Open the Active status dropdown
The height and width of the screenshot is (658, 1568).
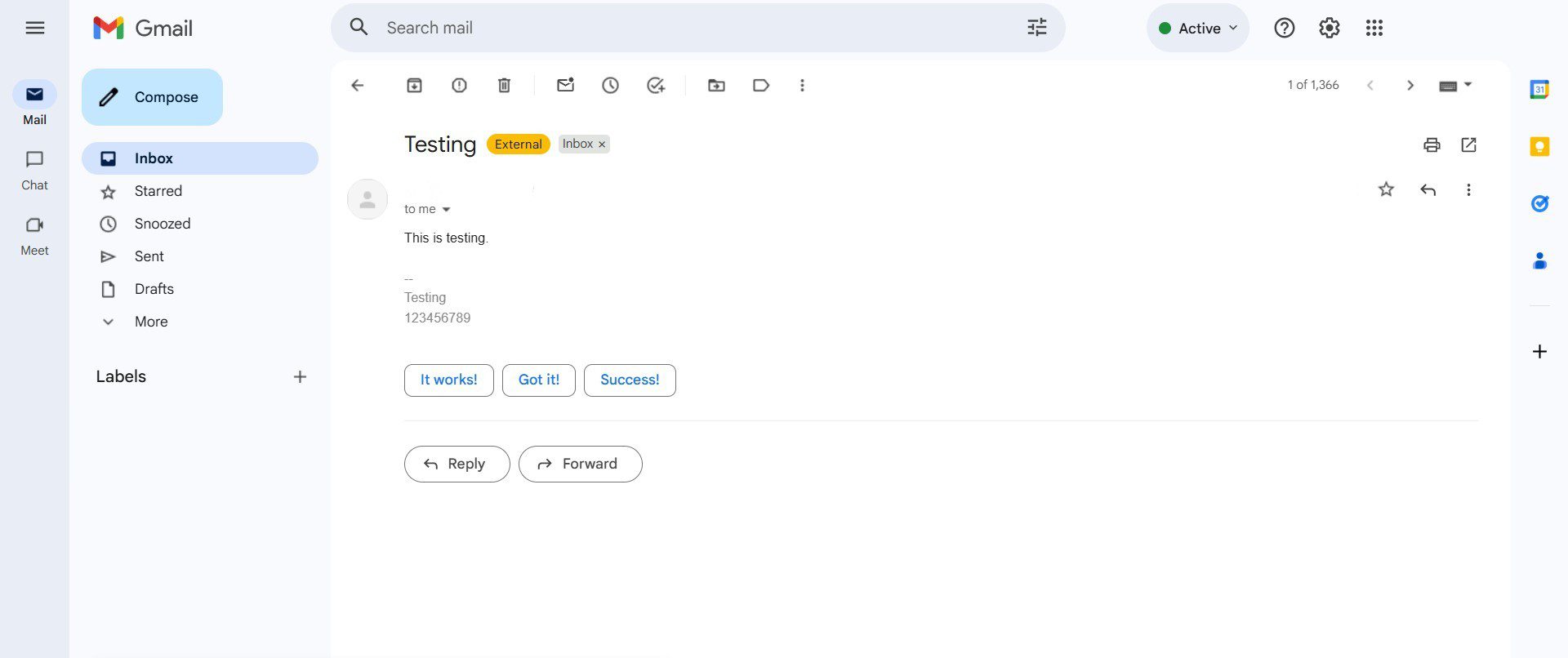point(1197,28)
